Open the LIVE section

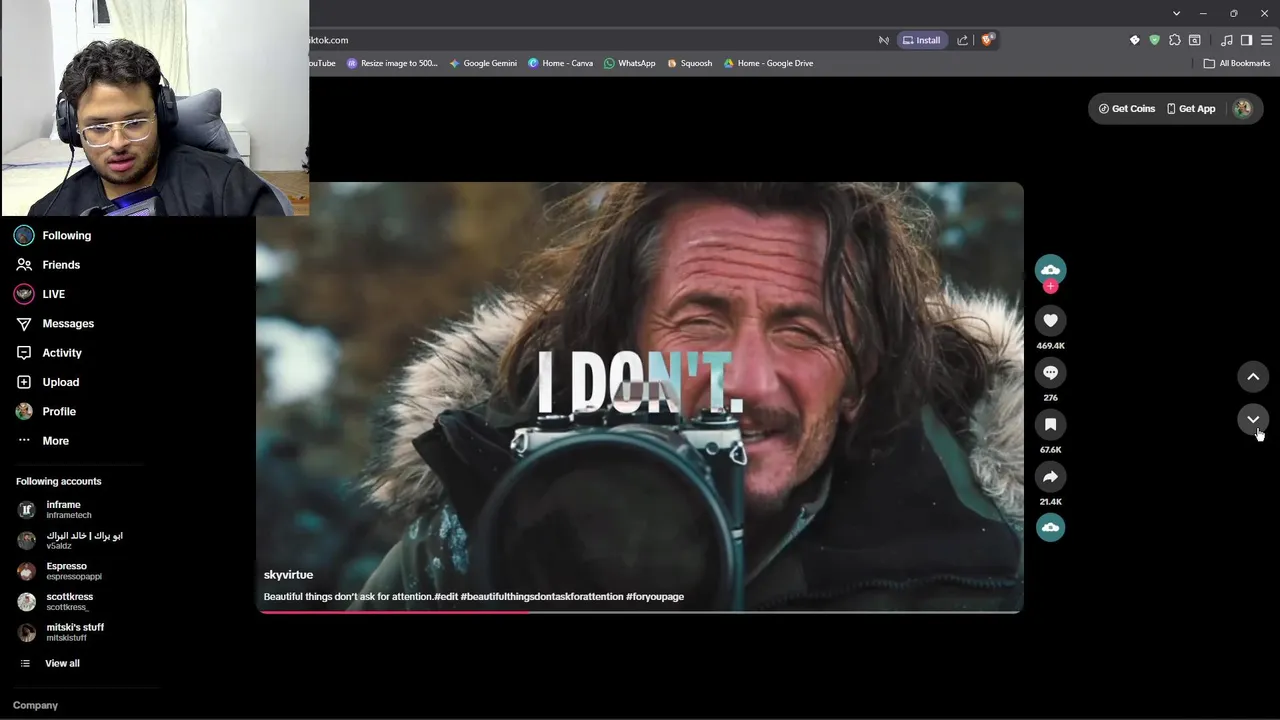click(40, 294)
